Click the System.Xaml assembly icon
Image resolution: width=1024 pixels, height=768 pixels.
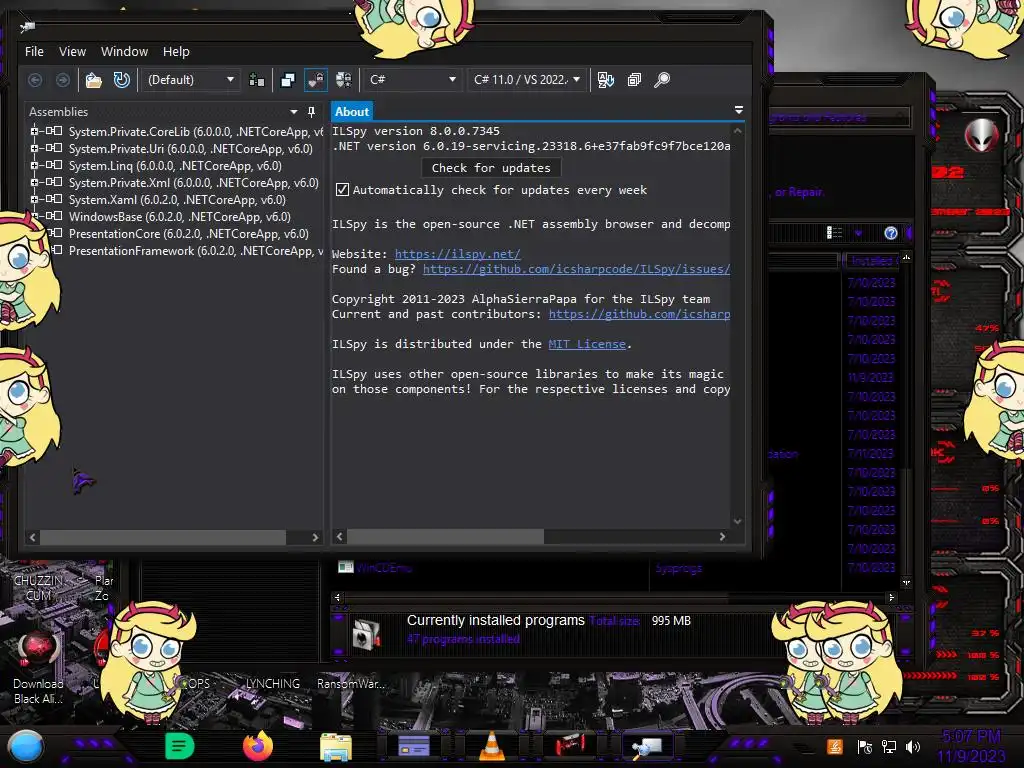(x=54, y=199)
